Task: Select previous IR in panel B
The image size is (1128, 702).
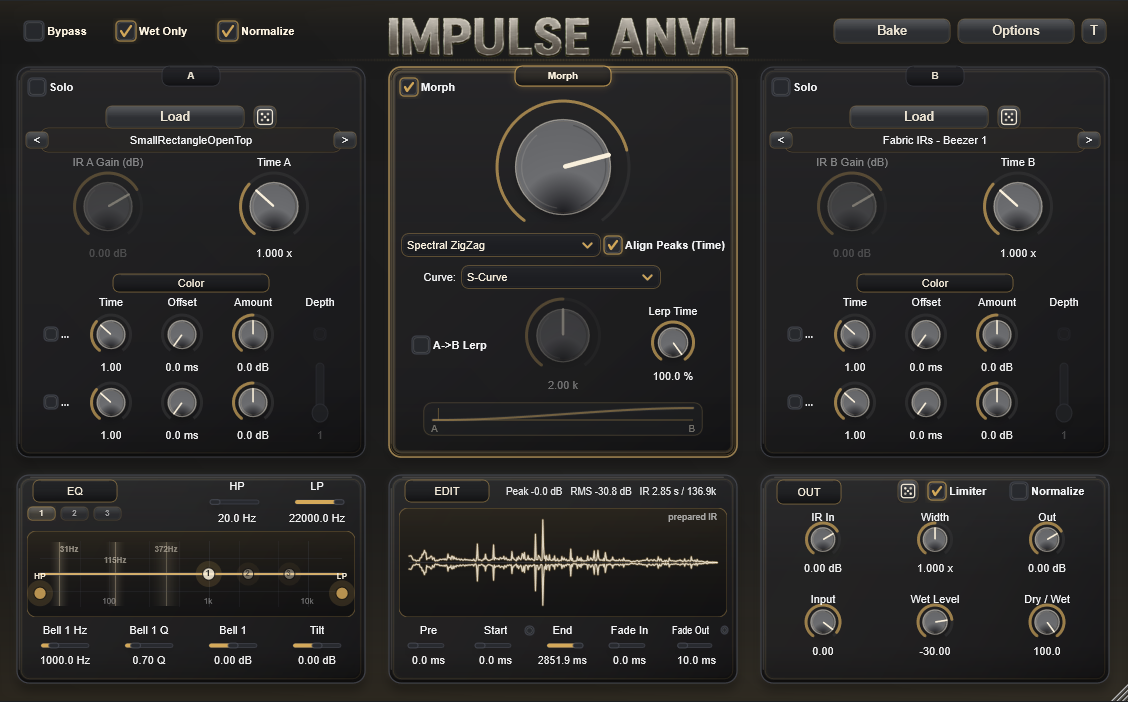Action: (x=781, y=140)
